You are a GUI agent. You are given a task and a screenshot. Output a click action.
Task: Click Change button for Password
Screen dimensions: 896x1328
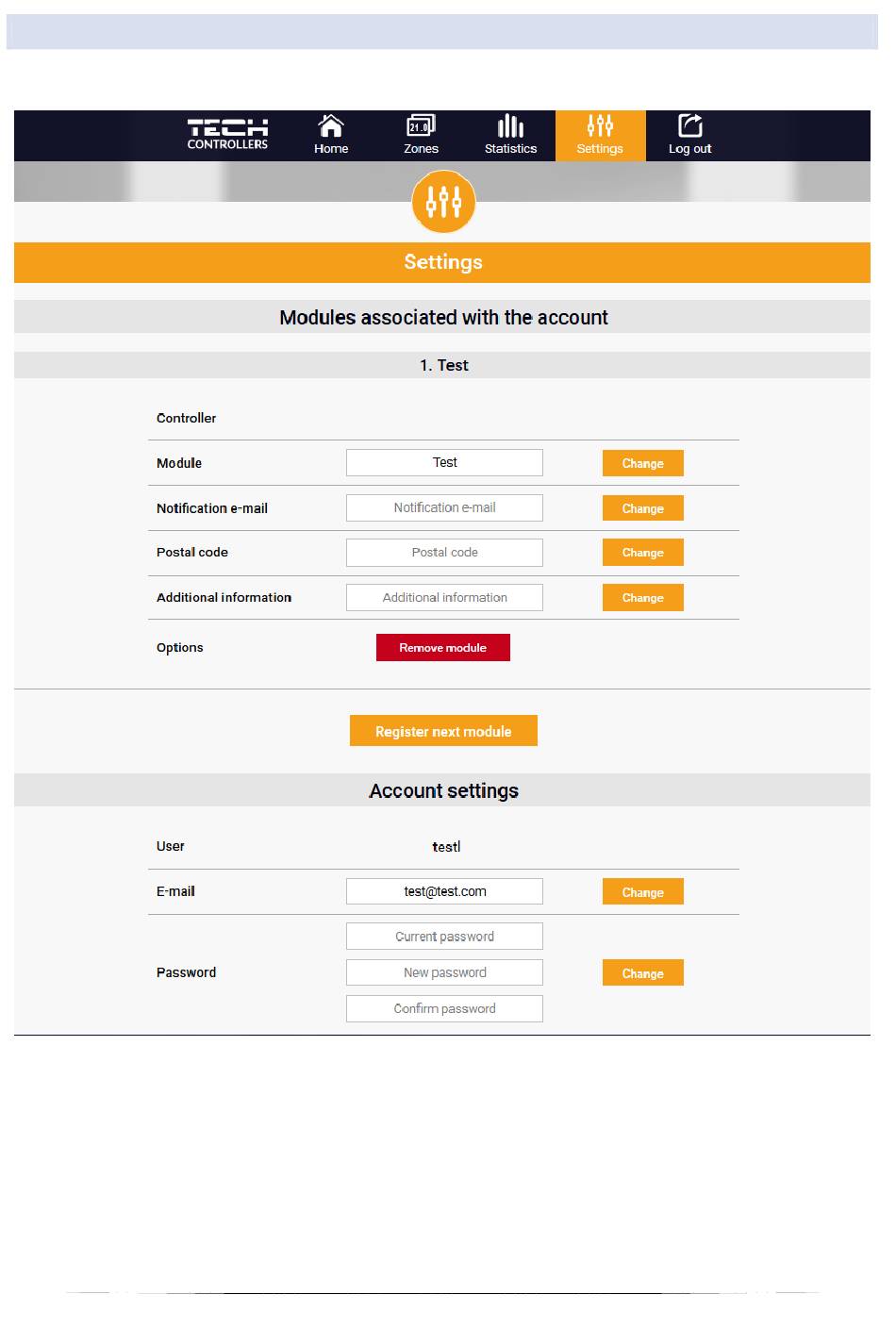[643, 973]
